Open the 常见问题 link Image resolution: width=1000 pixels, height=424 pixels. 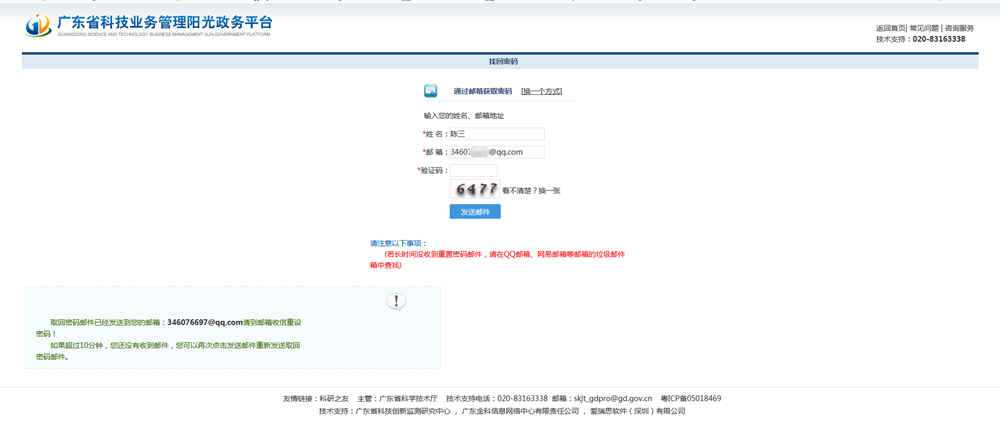pyautogui.click(x=924, y=28)
